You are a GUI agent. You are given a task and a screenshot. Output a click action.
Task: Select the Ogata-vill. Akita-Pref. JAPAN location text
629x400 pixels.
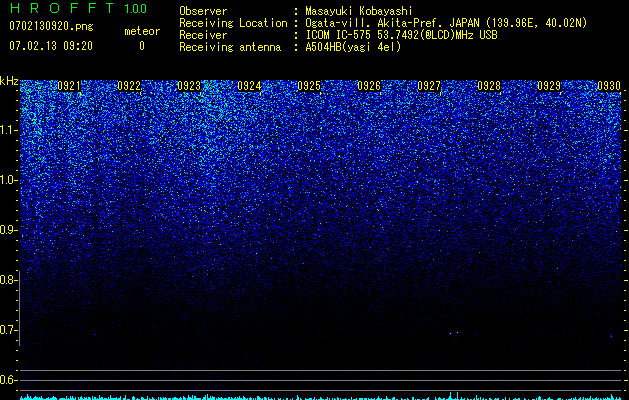point(446,23)
